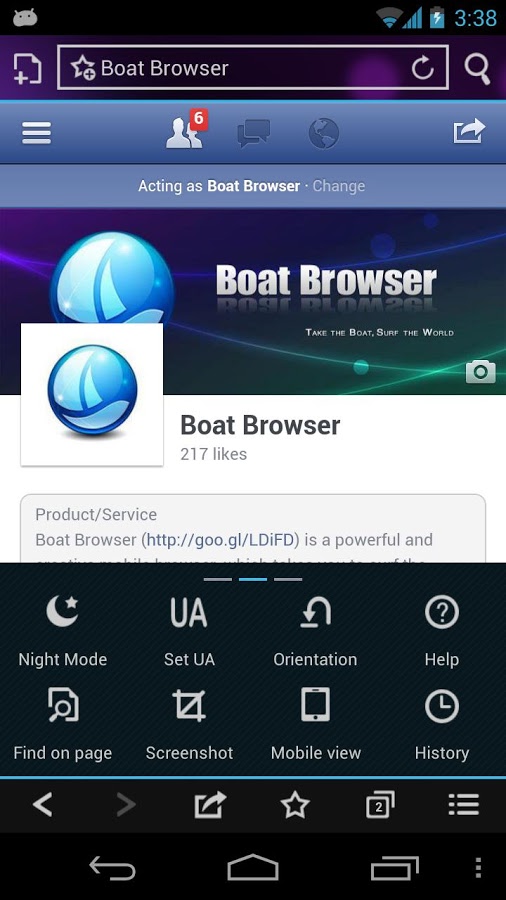Go back with the bottom toolbar arrow
This screenshot has width=506, height=900.
[42, 805]
